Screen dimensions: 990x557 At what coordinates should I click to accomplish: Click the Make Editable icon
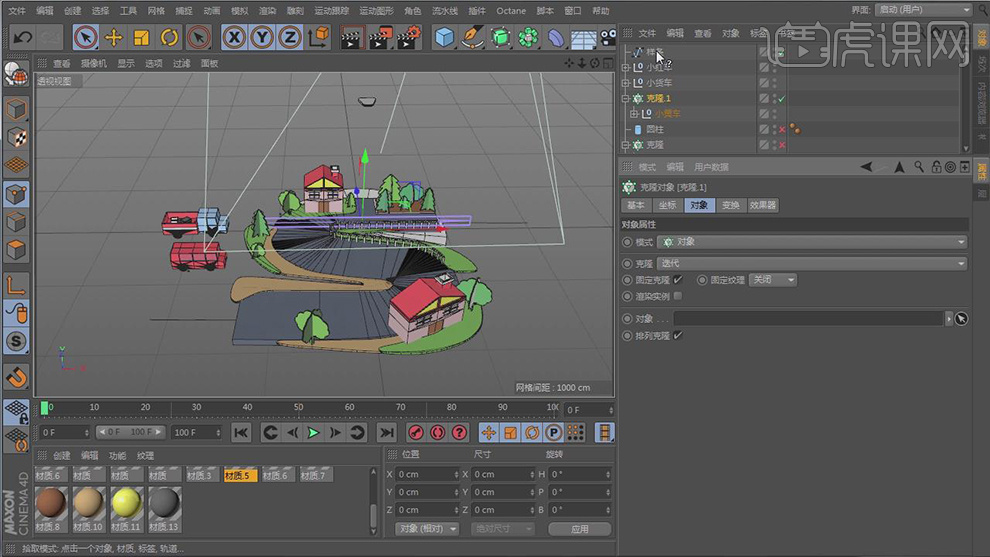pyautogui.click(x=16, y=75)
